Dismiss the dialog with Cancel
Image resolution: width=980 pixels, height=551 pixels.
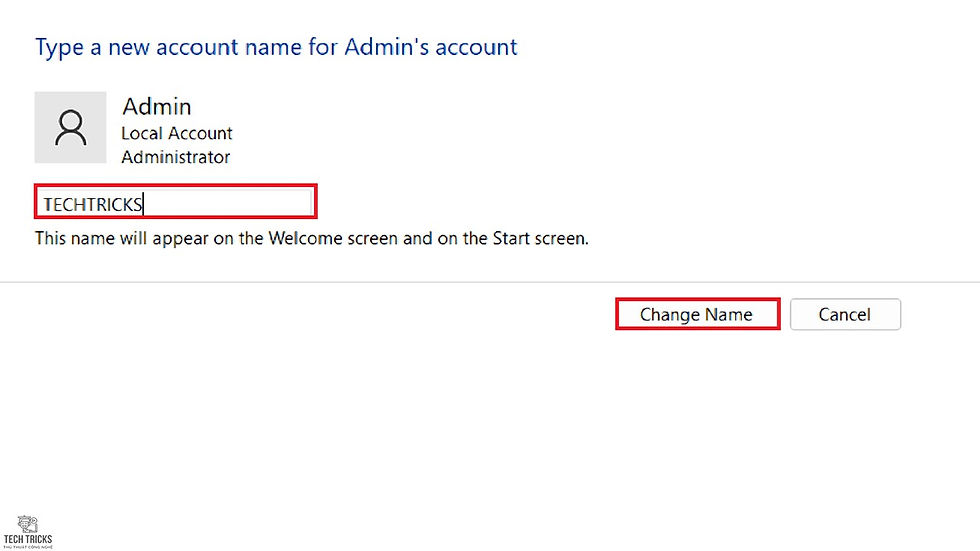(845, 314)
